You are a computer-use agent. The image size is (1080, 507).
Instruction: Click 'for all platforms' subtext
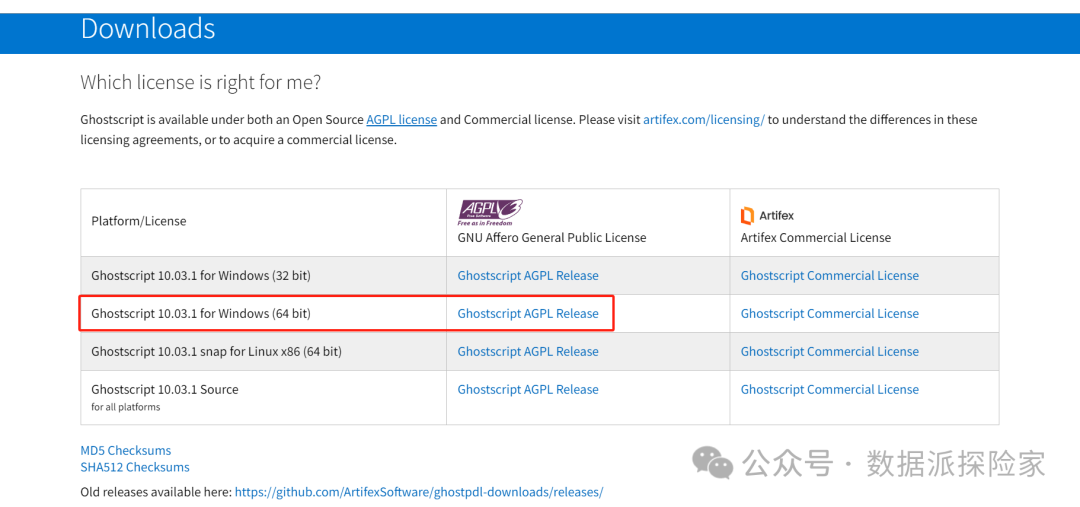(x=125, y=407)
